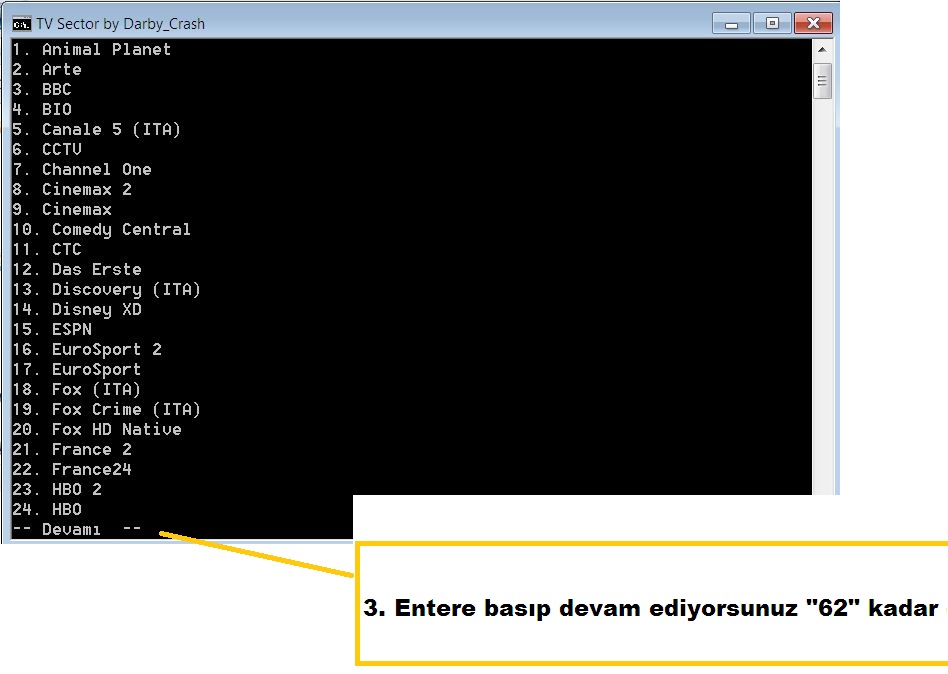Maximize the TV Sector window
This screenshot has height=674, width=948.
(x=772, y=24)
